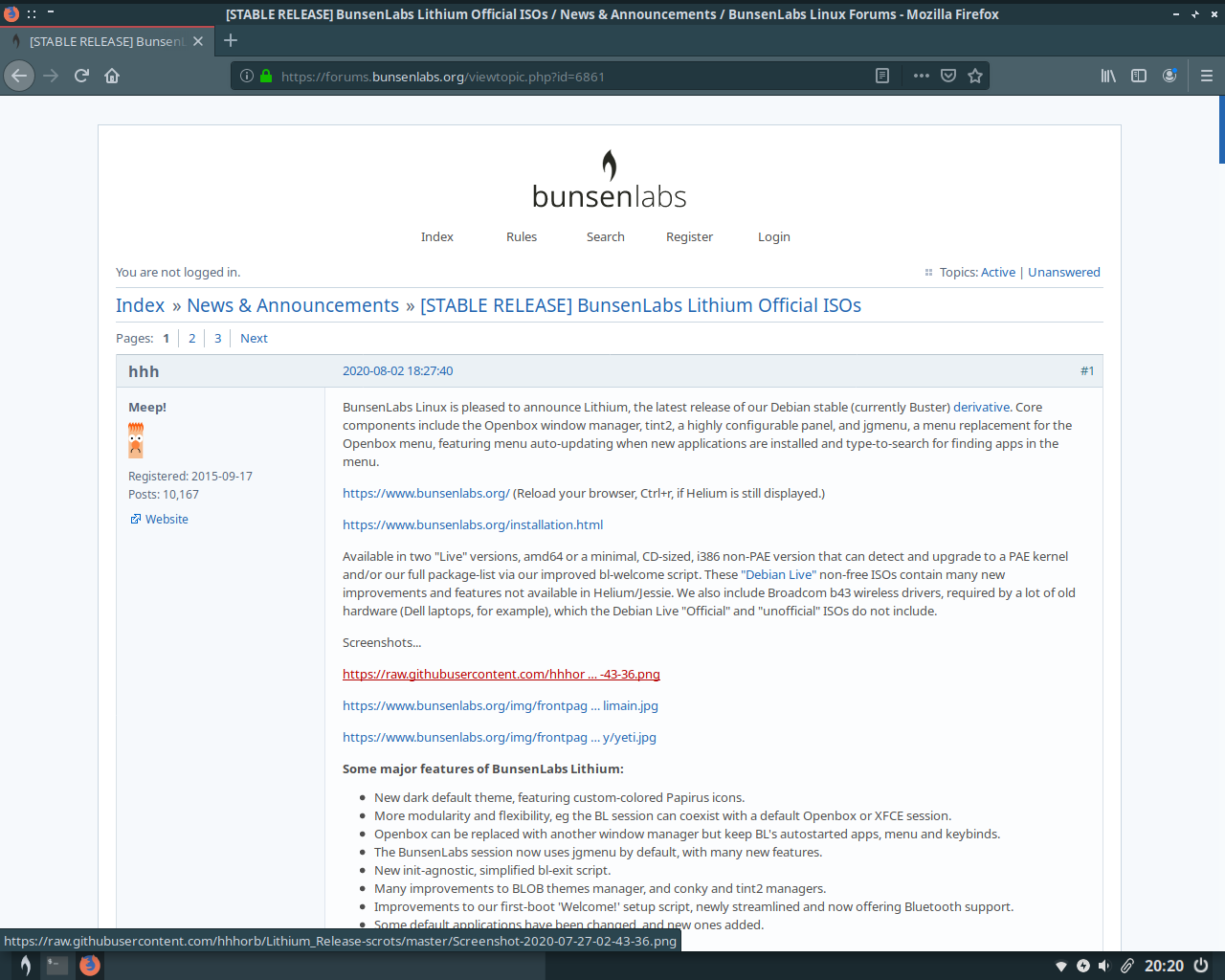This screenshot has height=980, width=1225.
Task: Open BunsenLabs menu flame icon in taskbar
Action: pyautogui.click(x=26, y=966)
